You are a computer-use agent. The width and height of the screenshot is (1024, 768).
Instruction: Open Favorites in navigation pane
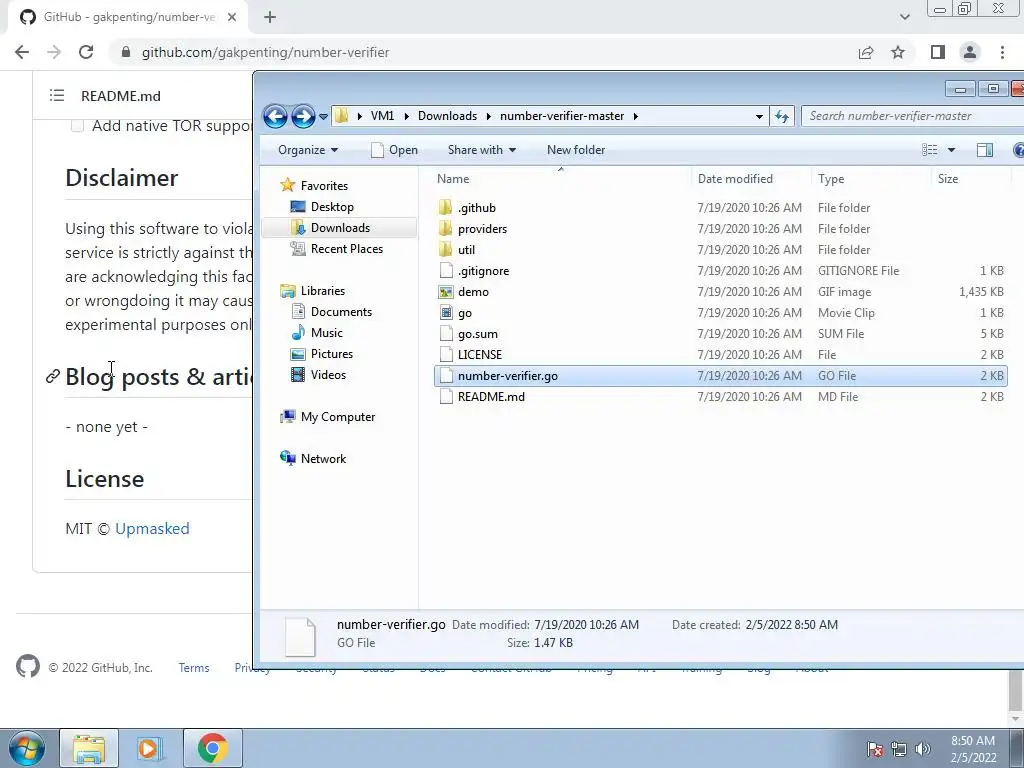tap(324, 185)
